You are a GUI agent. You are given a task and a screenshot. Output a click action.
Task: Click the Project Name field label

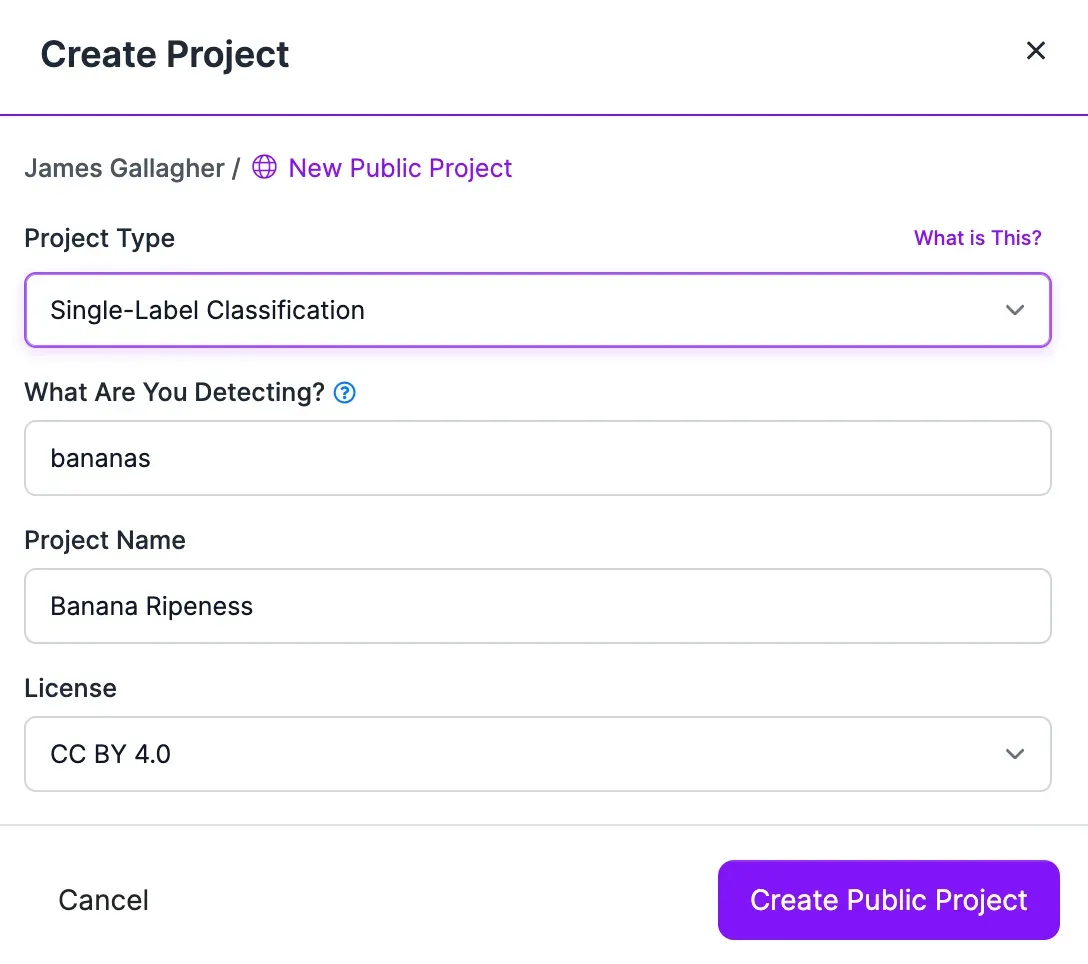tap(105, 540)
